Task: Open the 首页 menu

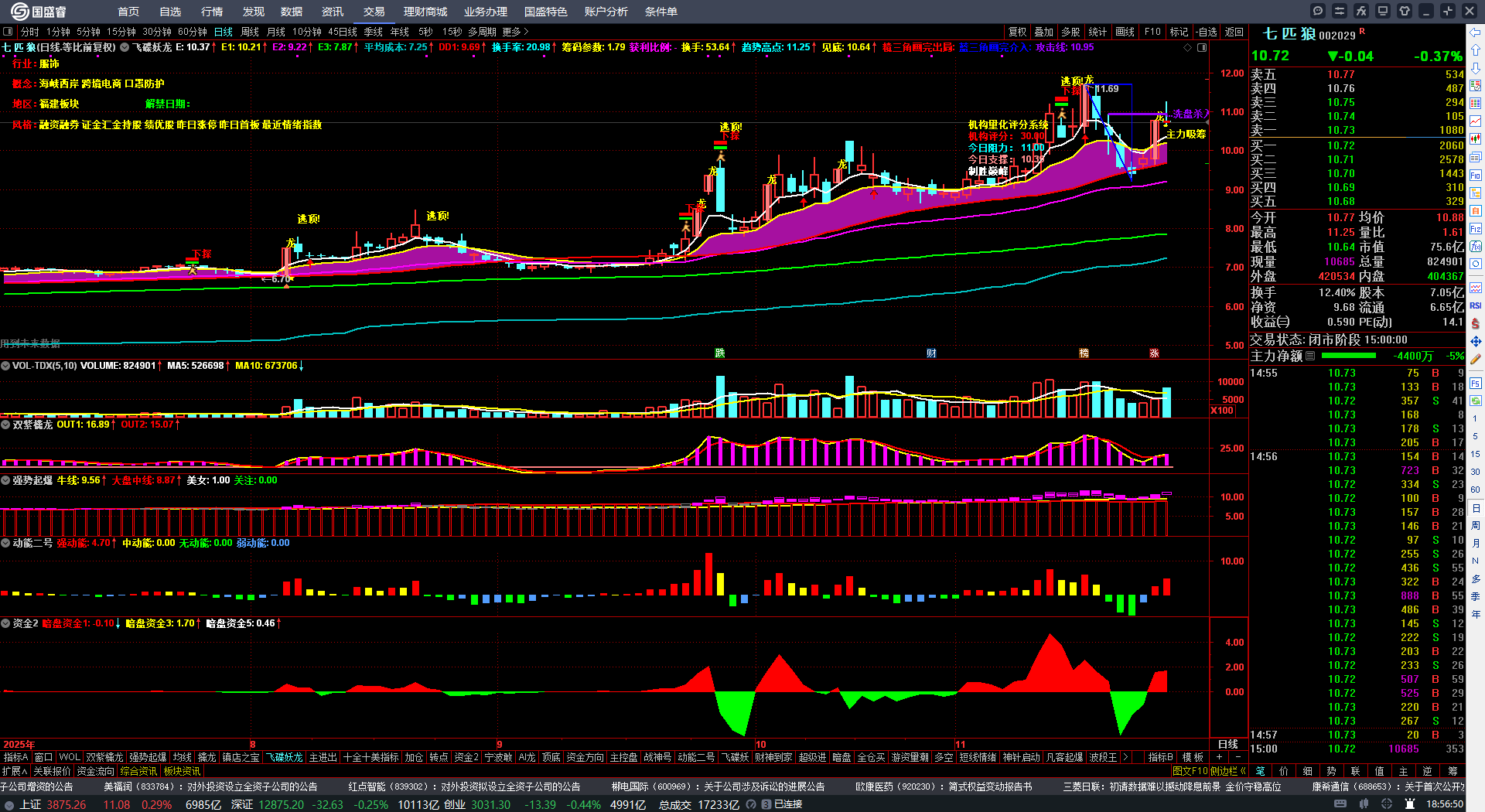Action: point(128,12)
